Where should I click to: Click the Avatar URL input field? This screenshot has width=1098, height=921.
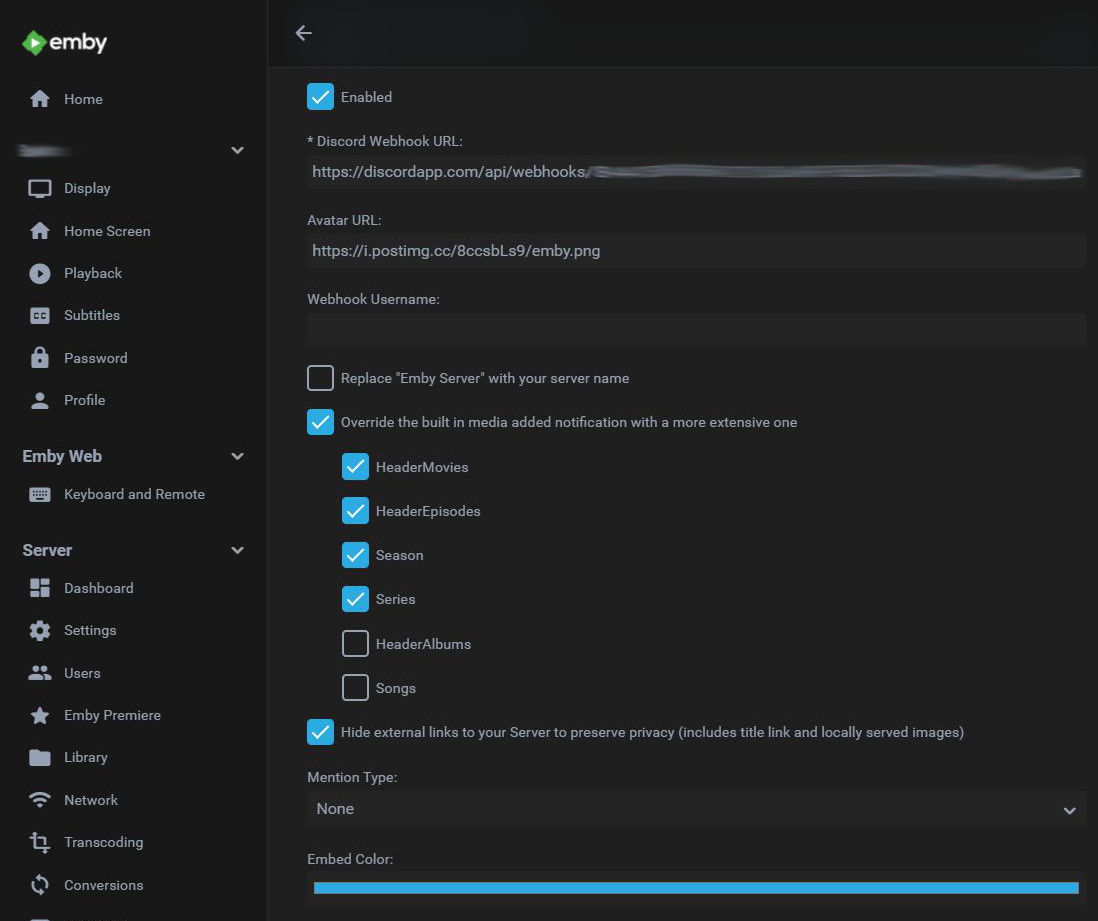[696, 251]
